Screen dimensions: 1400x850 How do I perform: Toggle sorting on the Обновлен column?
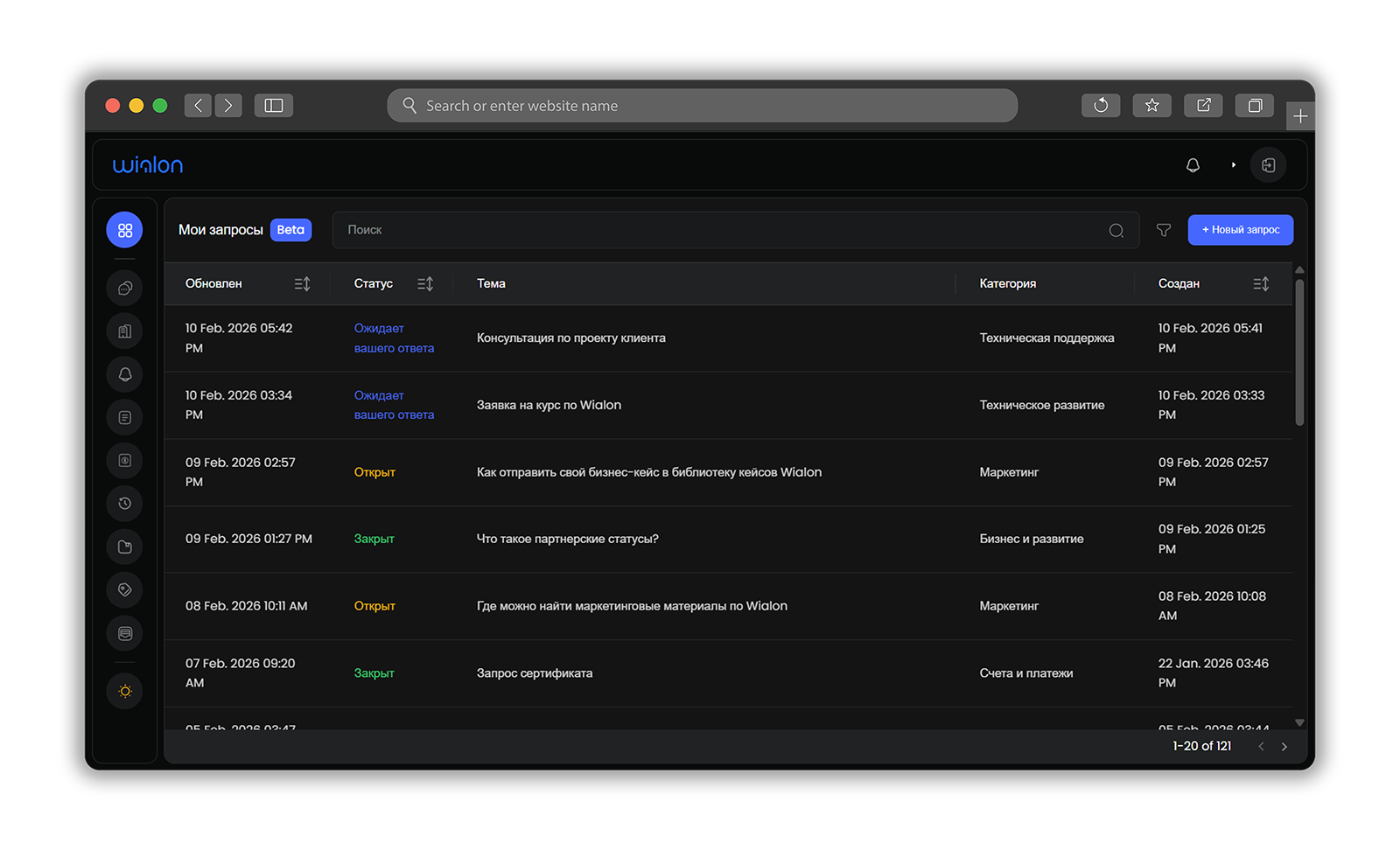(303, 283)
